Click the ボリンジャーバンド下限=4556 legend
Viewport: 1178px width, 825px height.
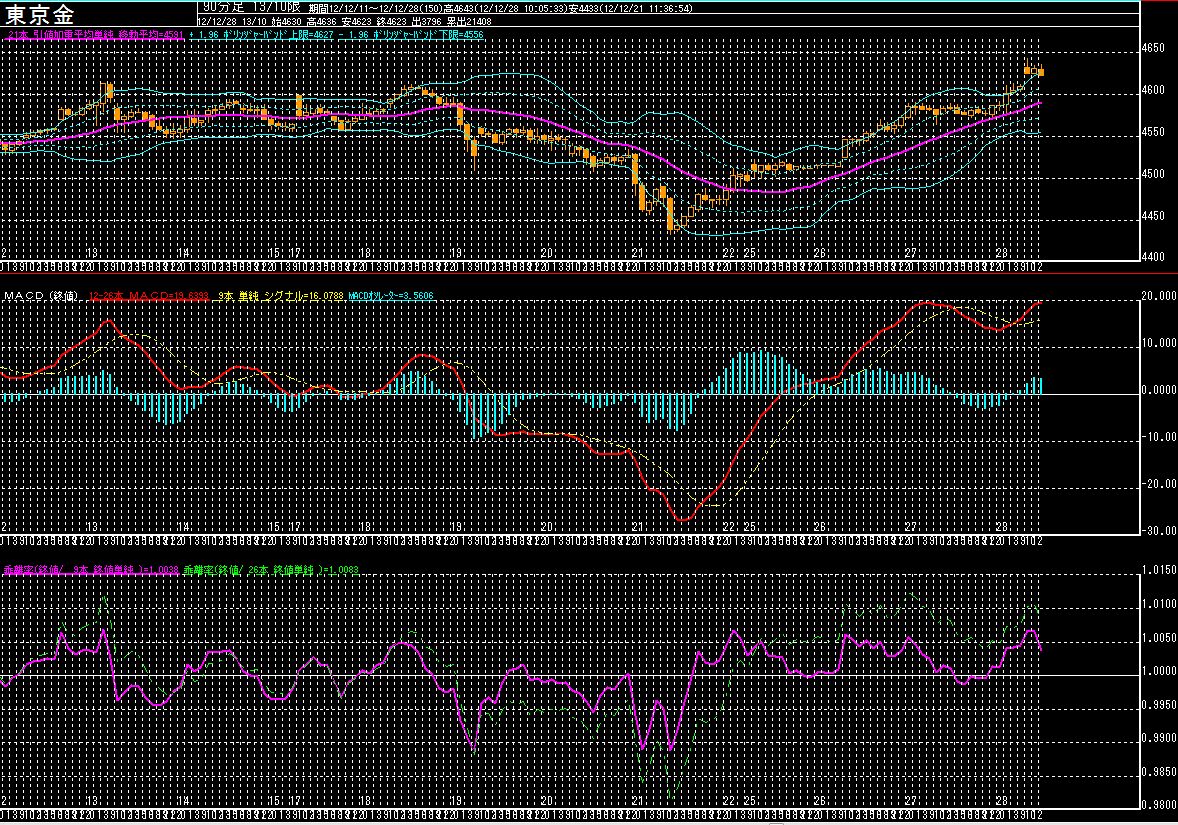pos(412,35)
